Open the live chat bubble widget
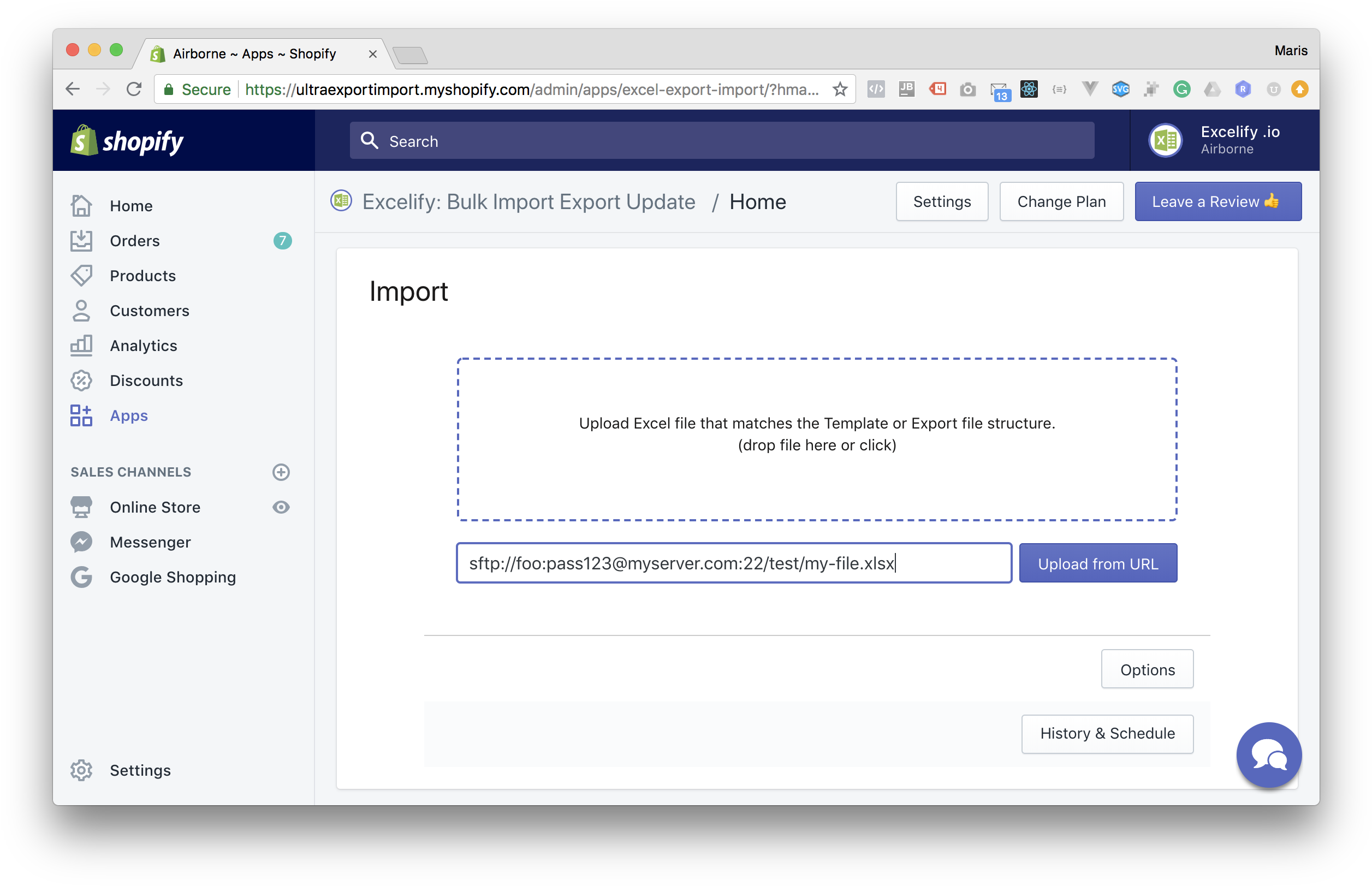Screen dimensions: 1372x886 pyautogui.click(x=1268, y=754)
